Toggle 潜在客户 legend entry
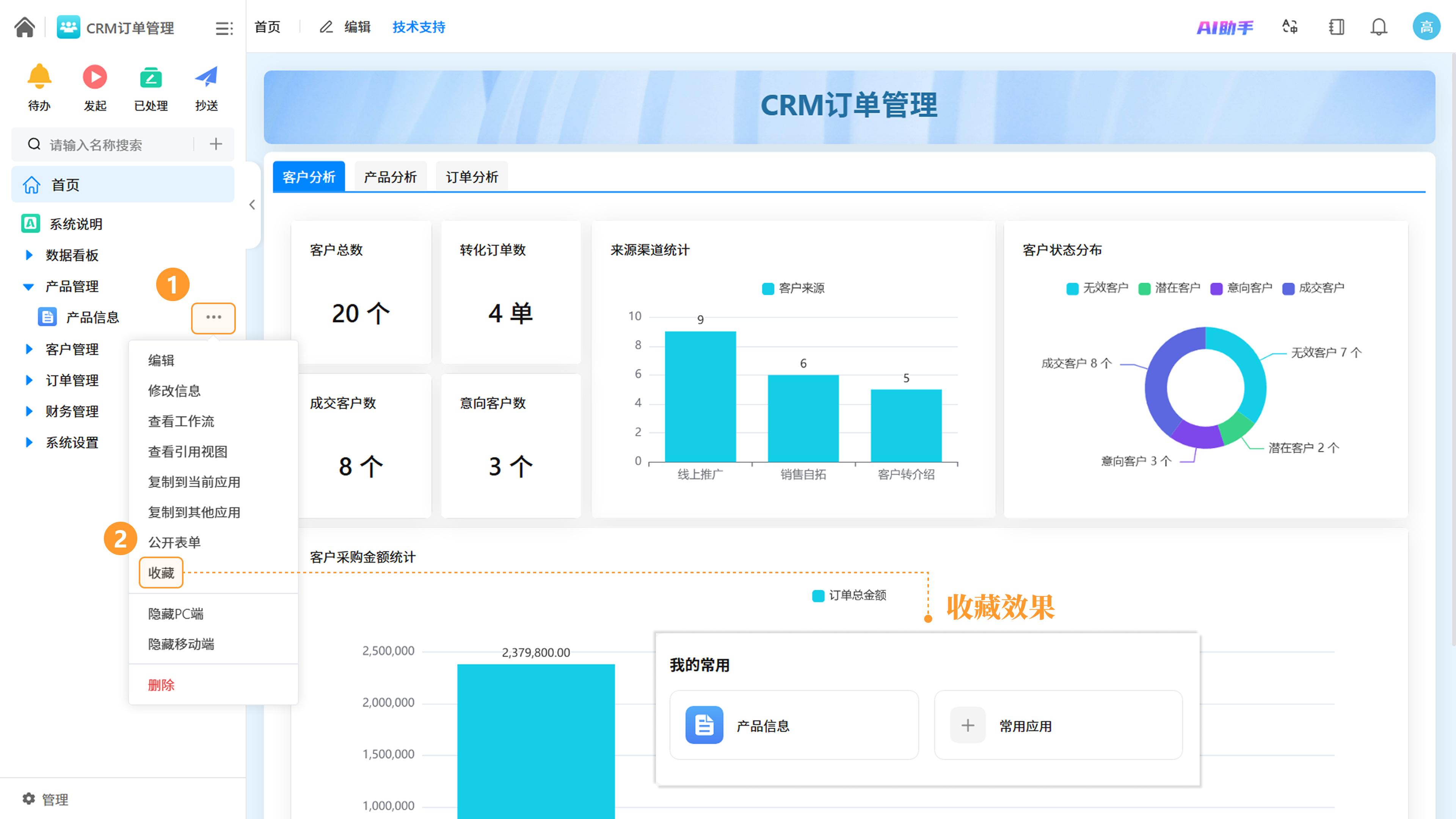 pos(1169,288)
